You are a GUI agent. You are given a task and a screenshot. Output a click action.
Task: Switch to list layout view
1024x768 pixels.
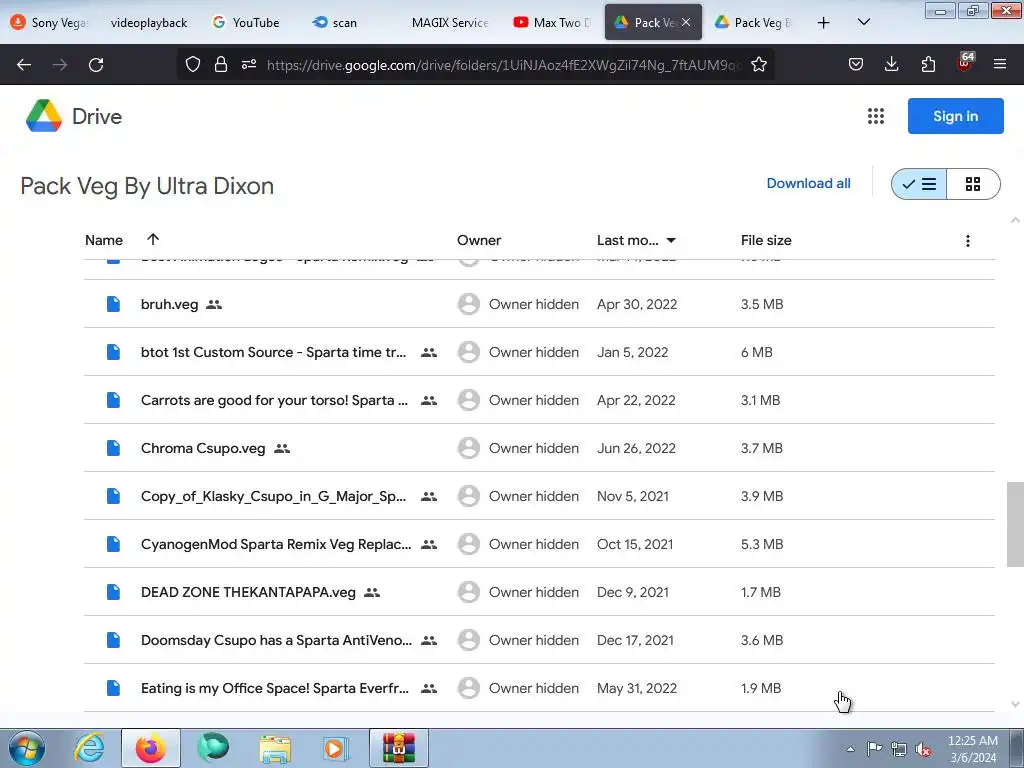coord(919,184)
